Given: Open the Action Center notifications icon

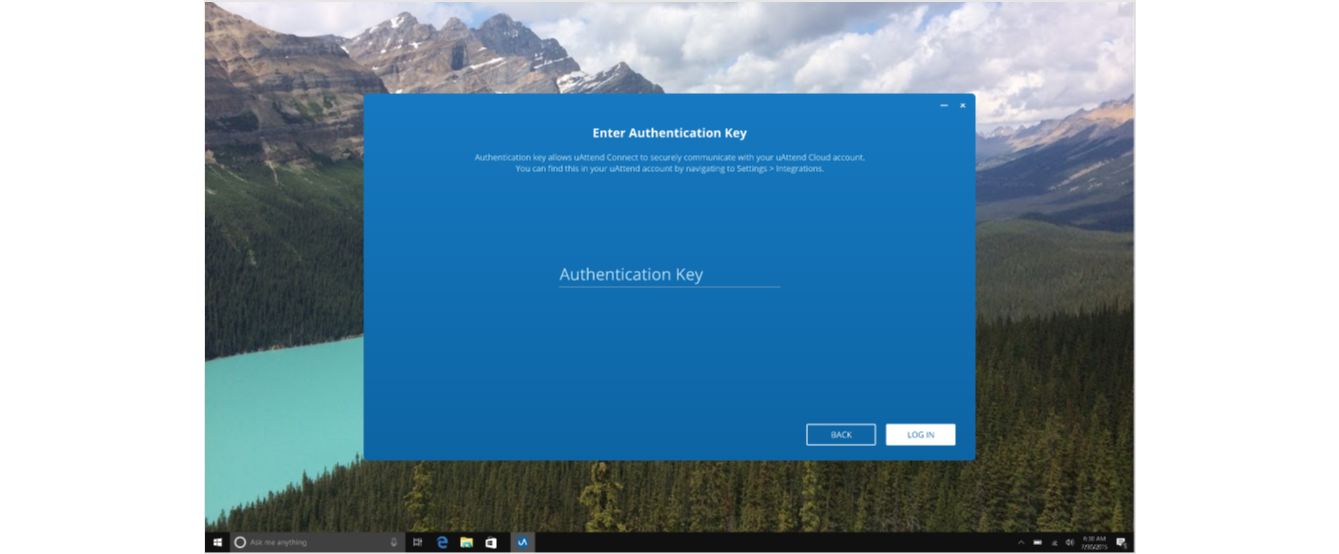Looking at the screenshot, I should [1122, 542].
